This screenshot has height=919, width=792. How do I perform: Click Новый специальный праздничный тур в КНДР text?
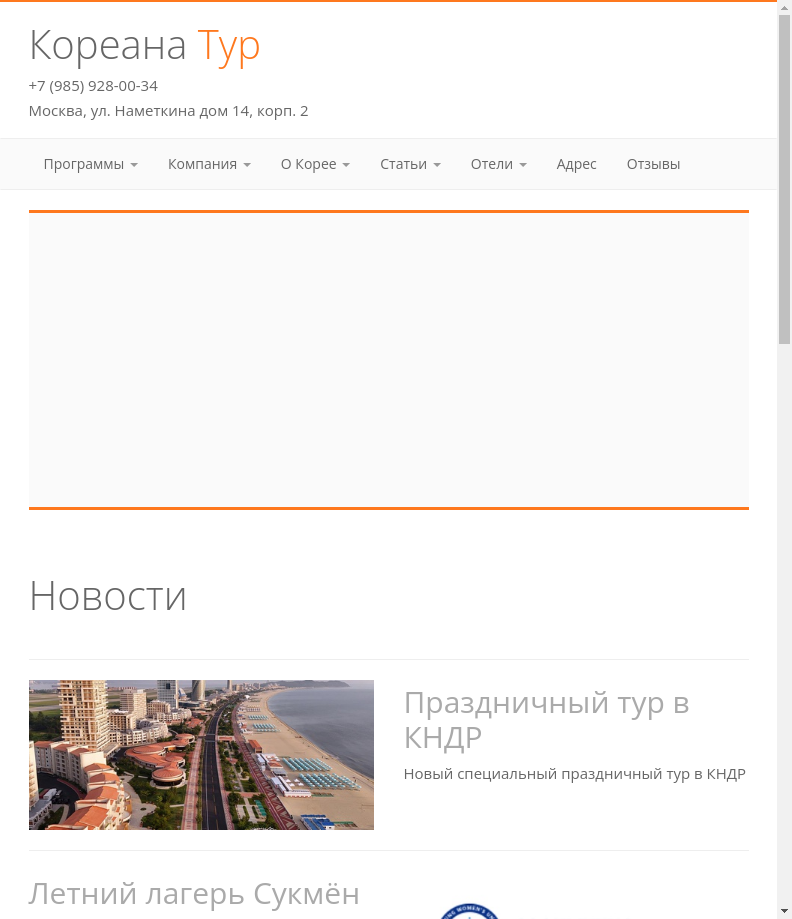pos(575,774)
